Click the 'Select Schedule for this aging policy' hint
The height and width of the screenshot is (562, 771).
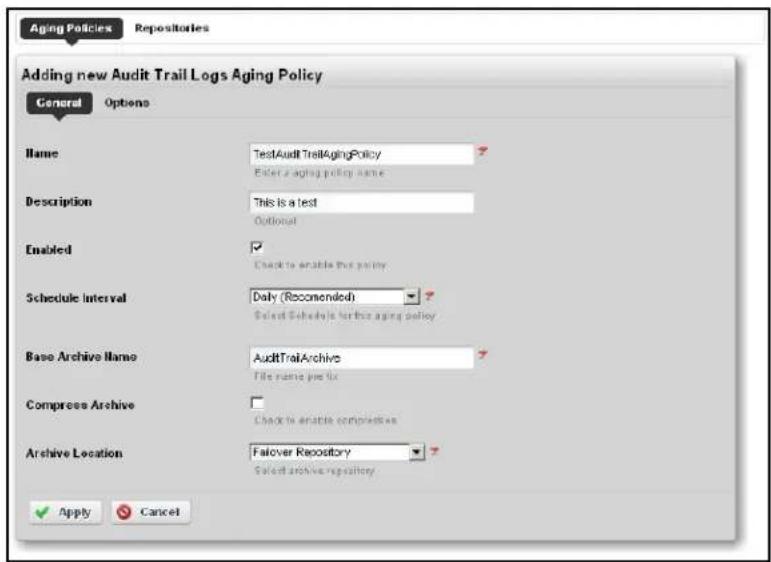point(345,316)
